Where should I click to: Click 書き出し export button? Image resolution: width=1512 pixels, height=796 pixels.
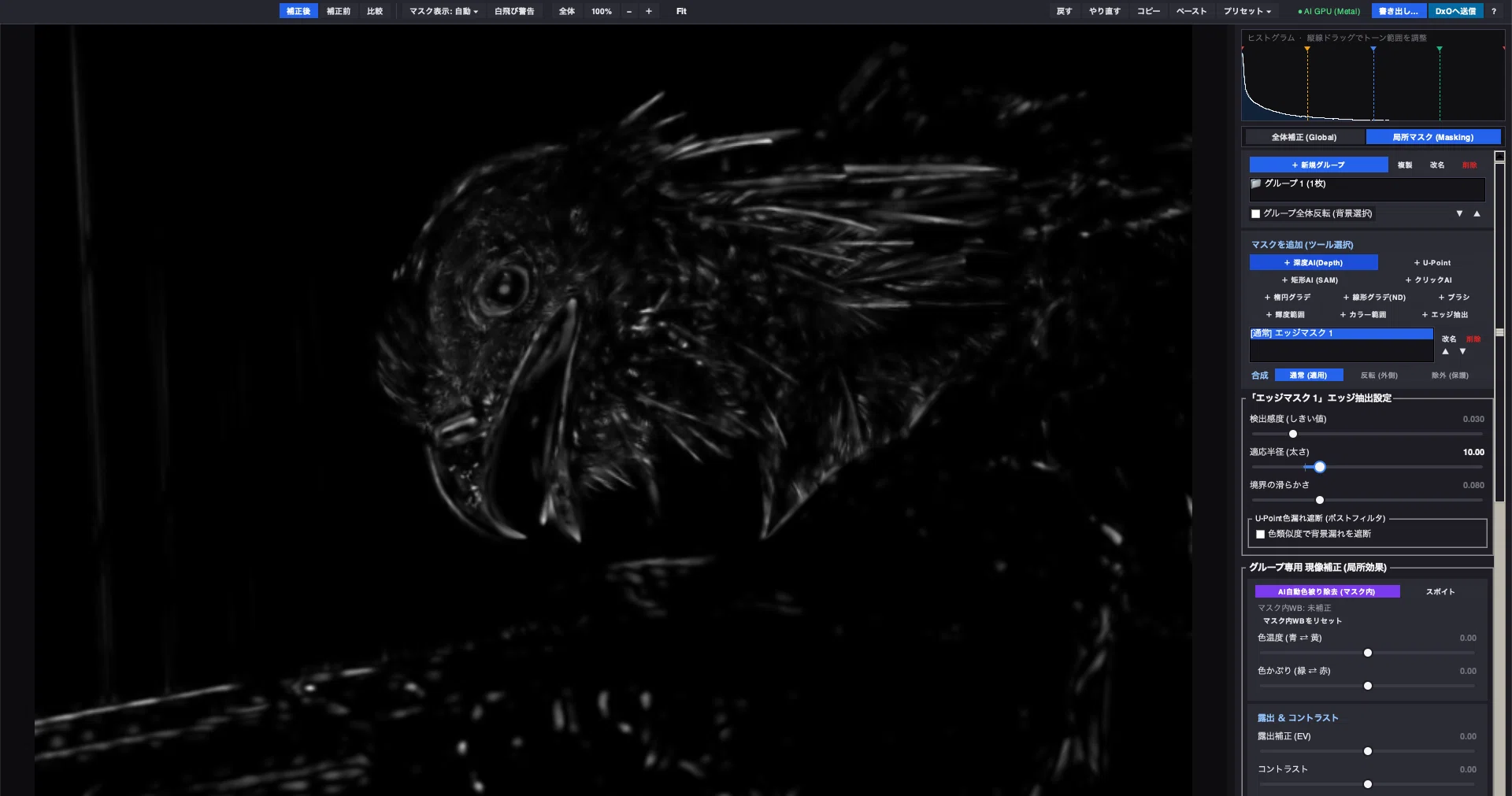tap(1399, 11)
